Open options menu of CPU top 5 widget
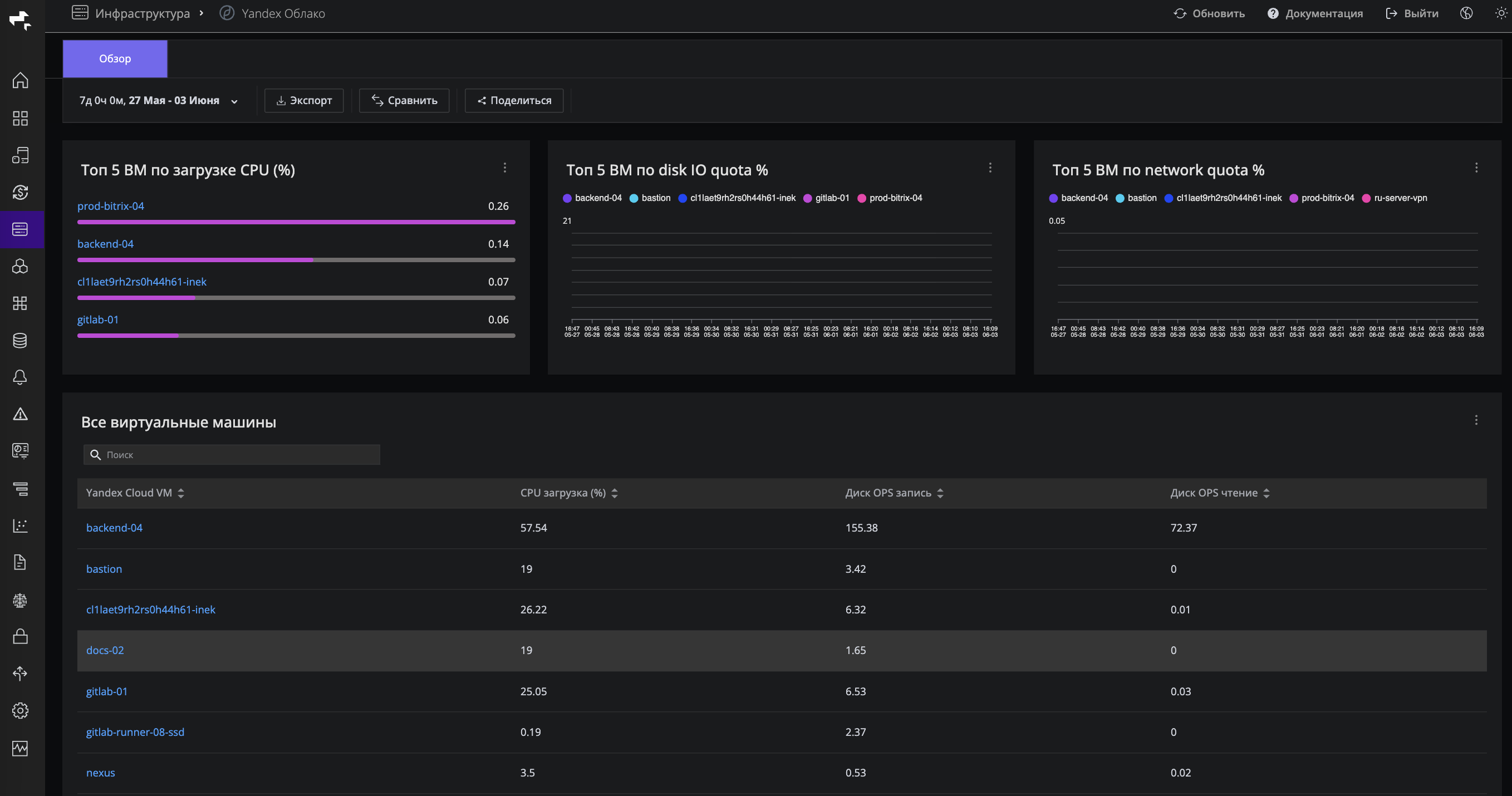1512x796 pixels. tap(505, 168)
